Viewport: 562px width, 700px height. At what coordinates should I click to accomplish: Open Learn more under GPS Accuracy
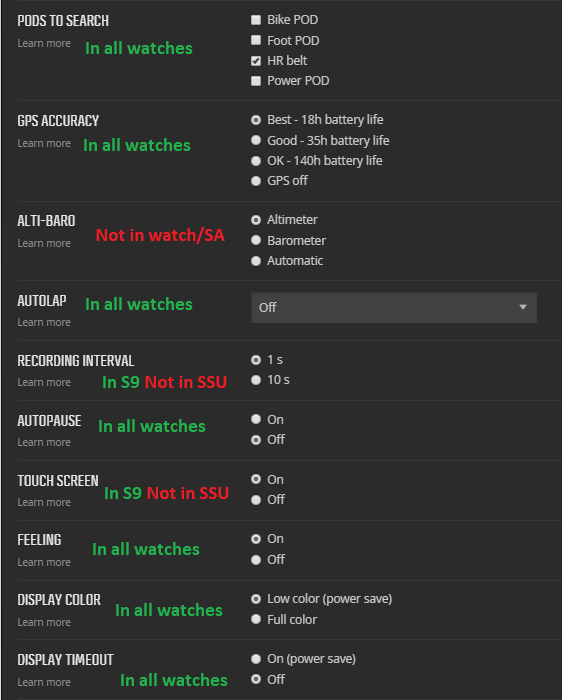coord(44,143)
